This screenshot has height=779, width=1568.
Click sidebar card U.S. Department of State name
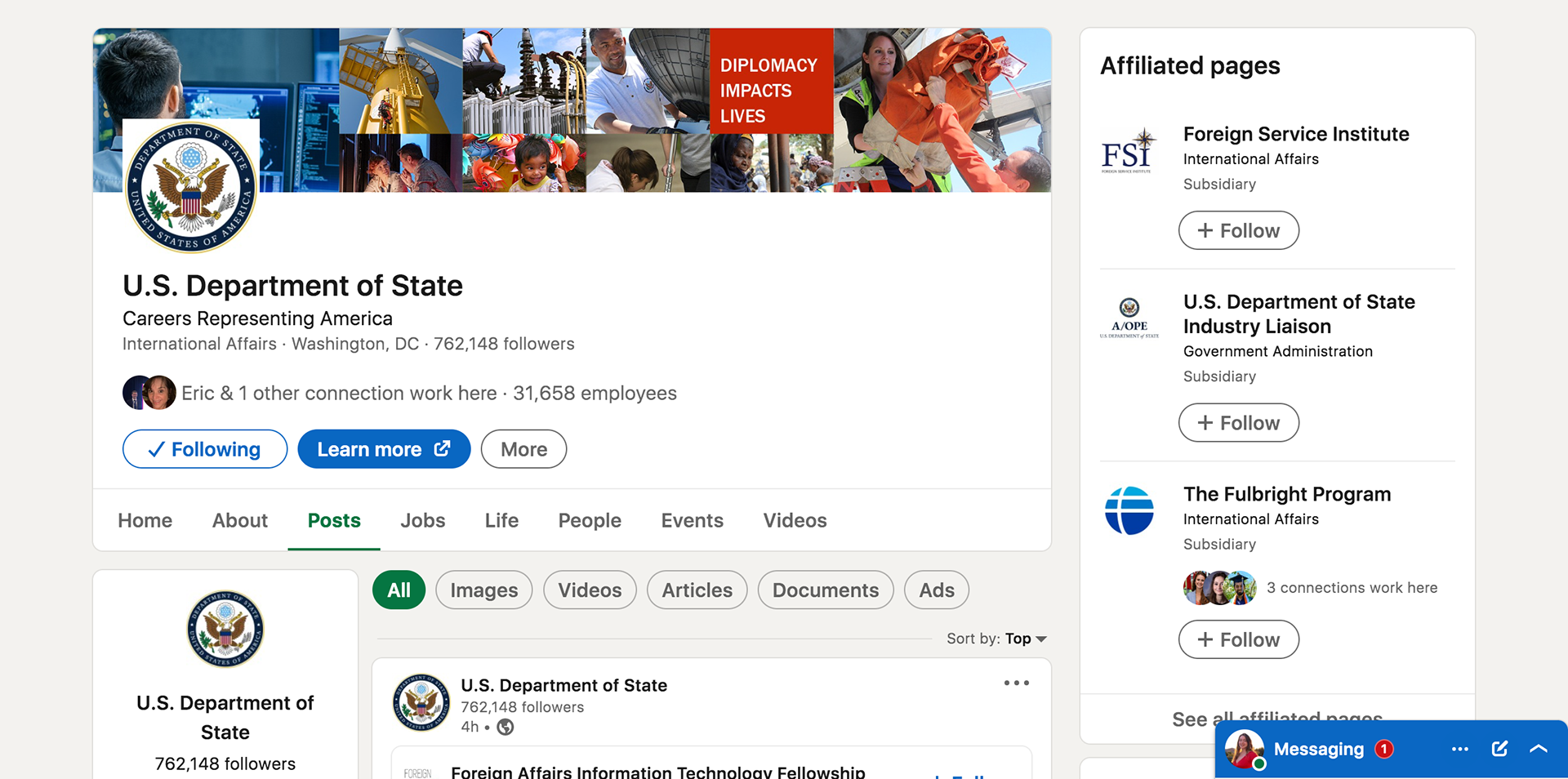point(225,718)
